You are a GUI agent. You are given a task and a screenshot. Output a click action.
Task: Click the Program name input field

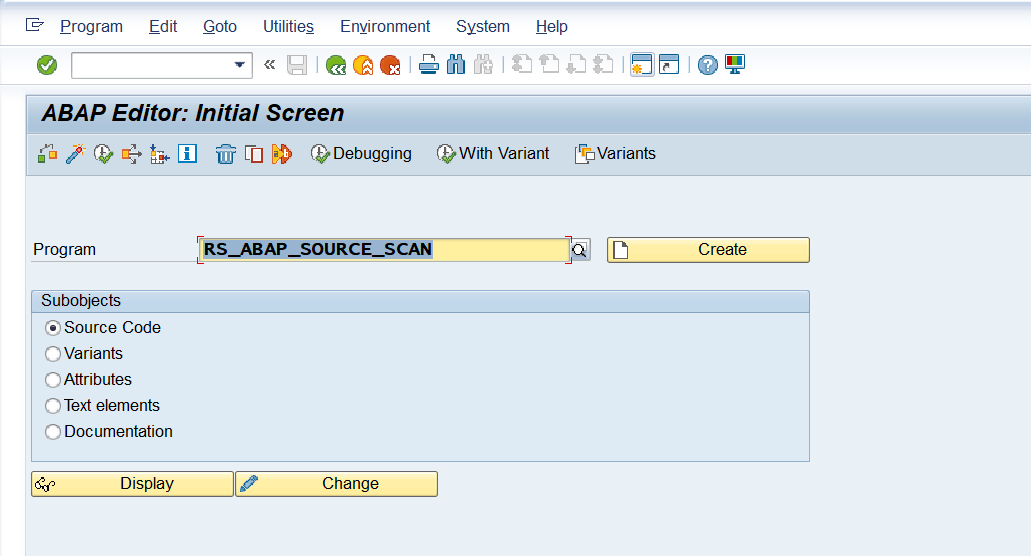pos(384,250)
